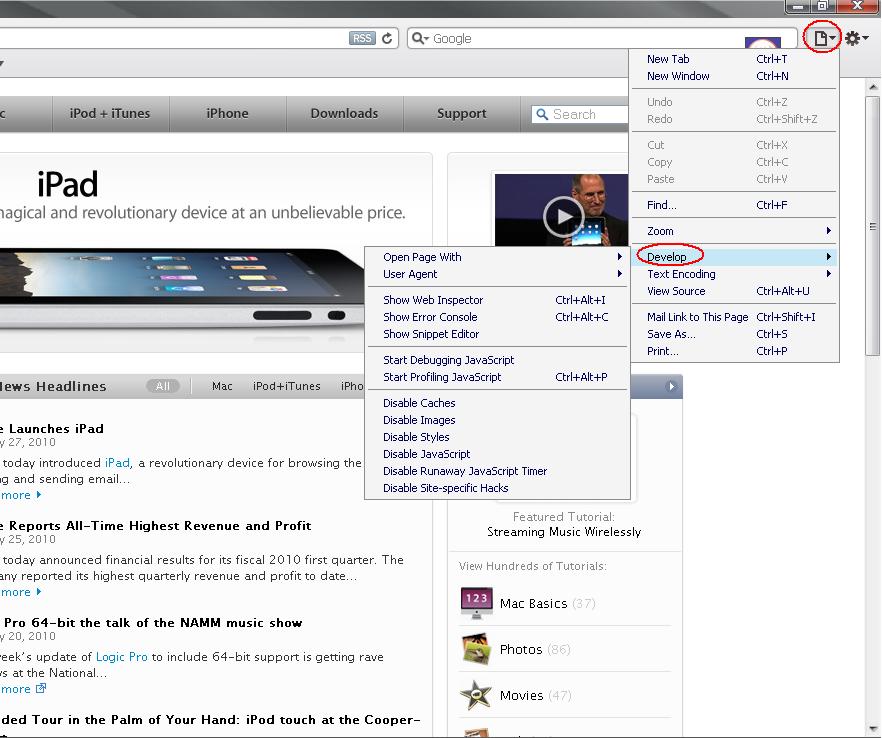Toggle the Disable Caches option

(419, 403)
